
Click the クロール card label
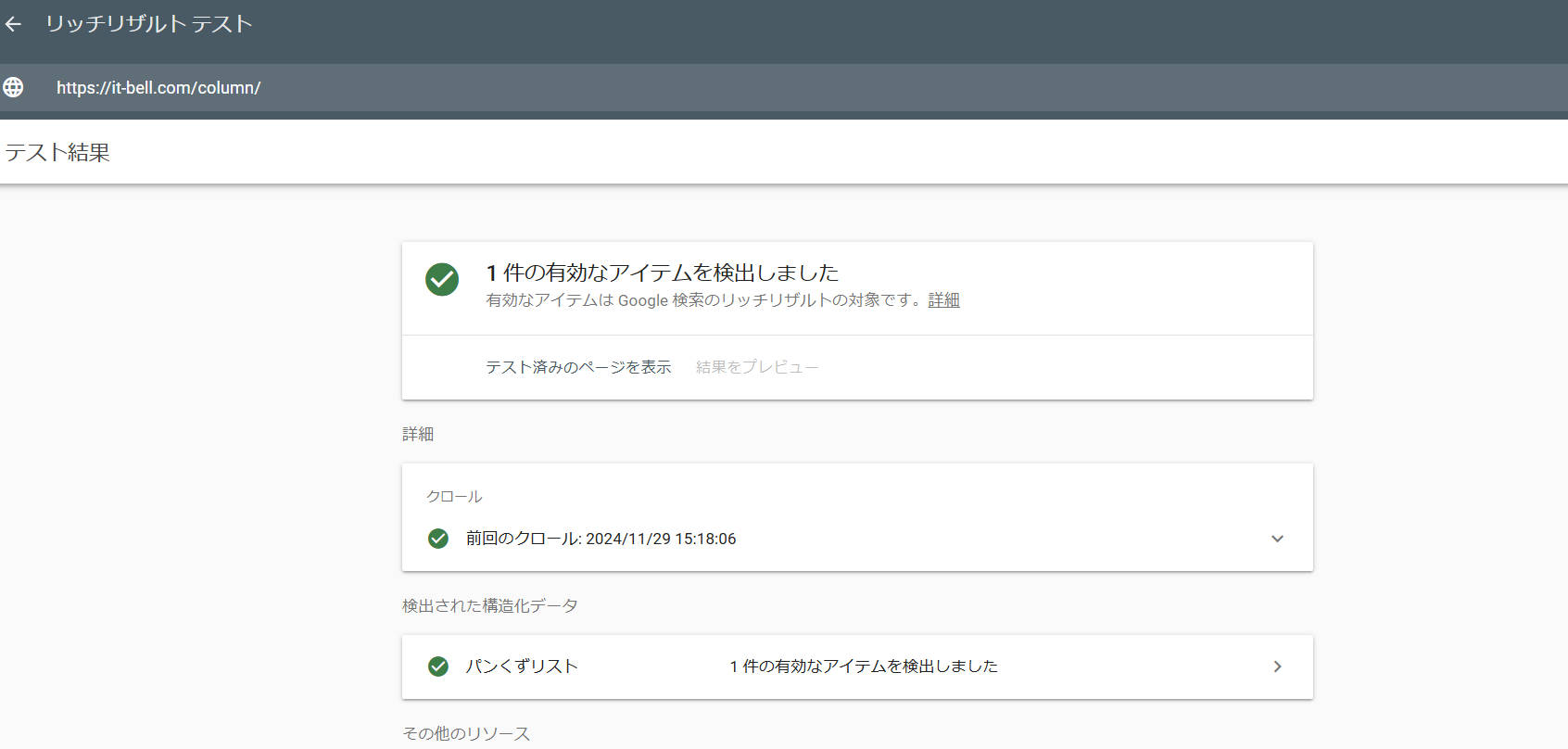454,497
